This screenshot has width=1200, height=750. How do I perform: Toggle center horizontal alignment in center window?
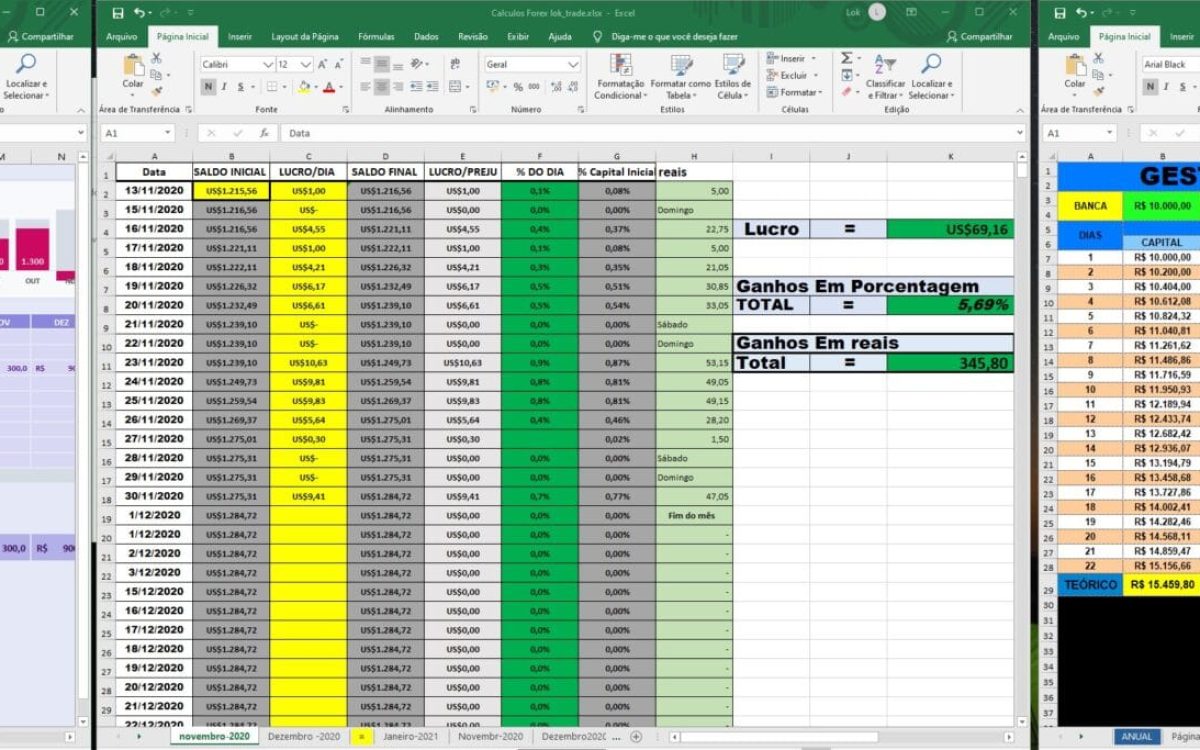pos(382,87)
